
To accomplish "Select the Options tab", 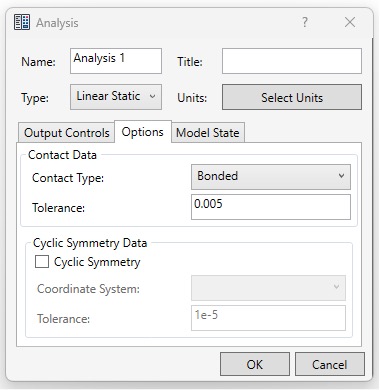I will point(143,132).
